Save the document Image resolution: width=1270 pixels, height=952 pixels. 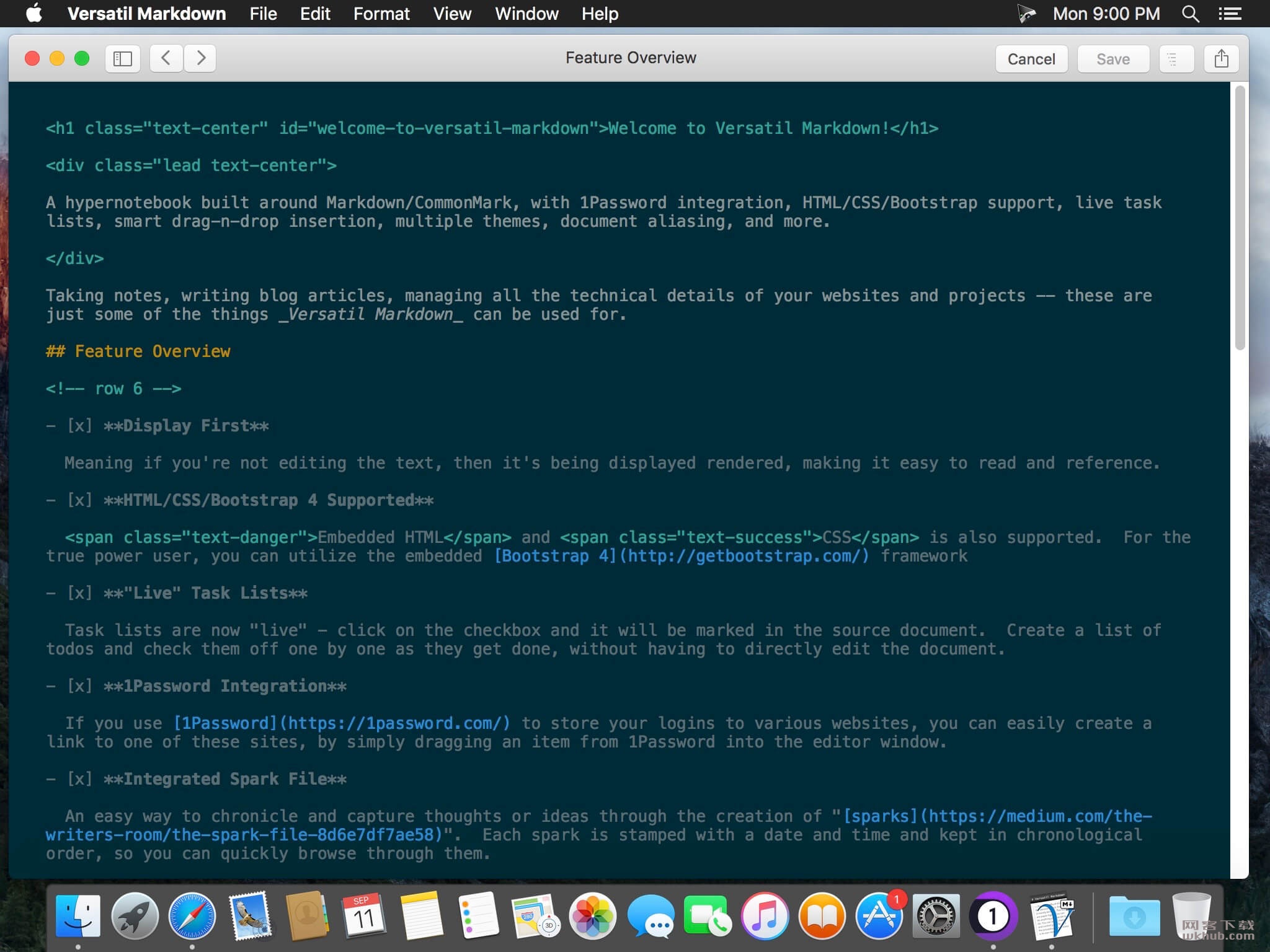click(1113, 59)
